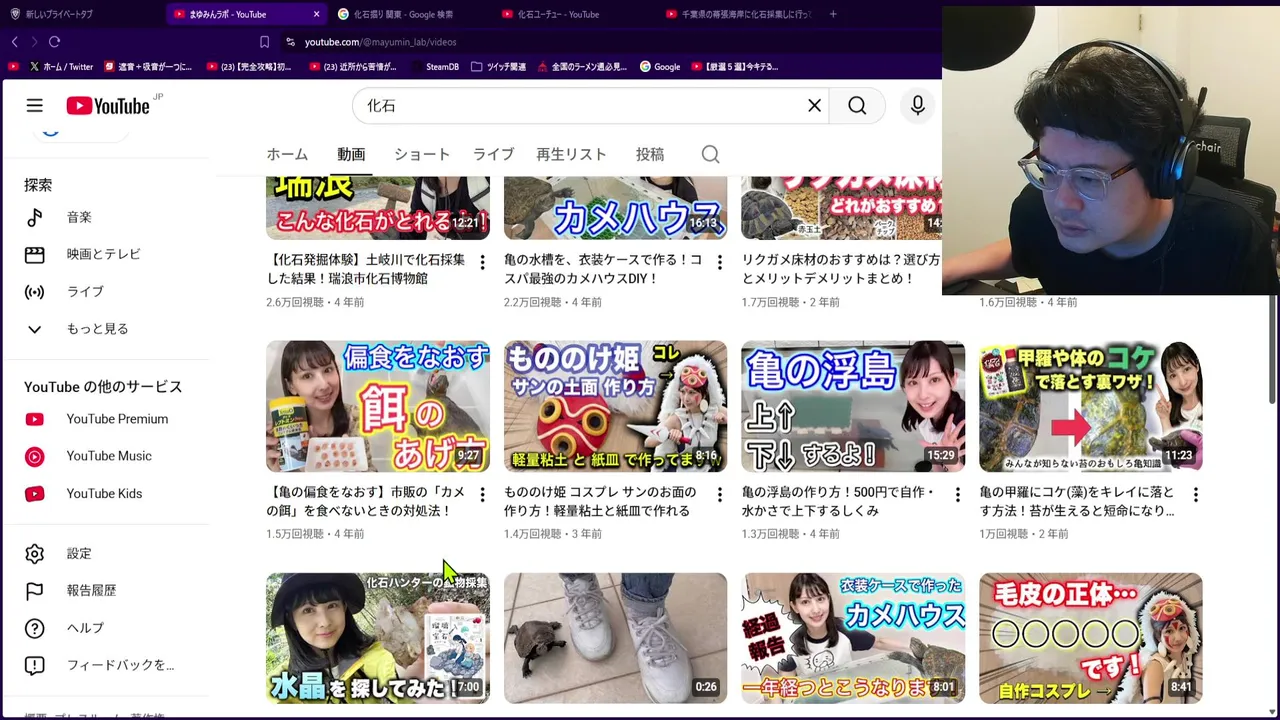Image resolution: width=1280 pixels, height=720 pixels.
Task: Play 甲羅や体のコケ video thumbnail
Action: 1091,406
